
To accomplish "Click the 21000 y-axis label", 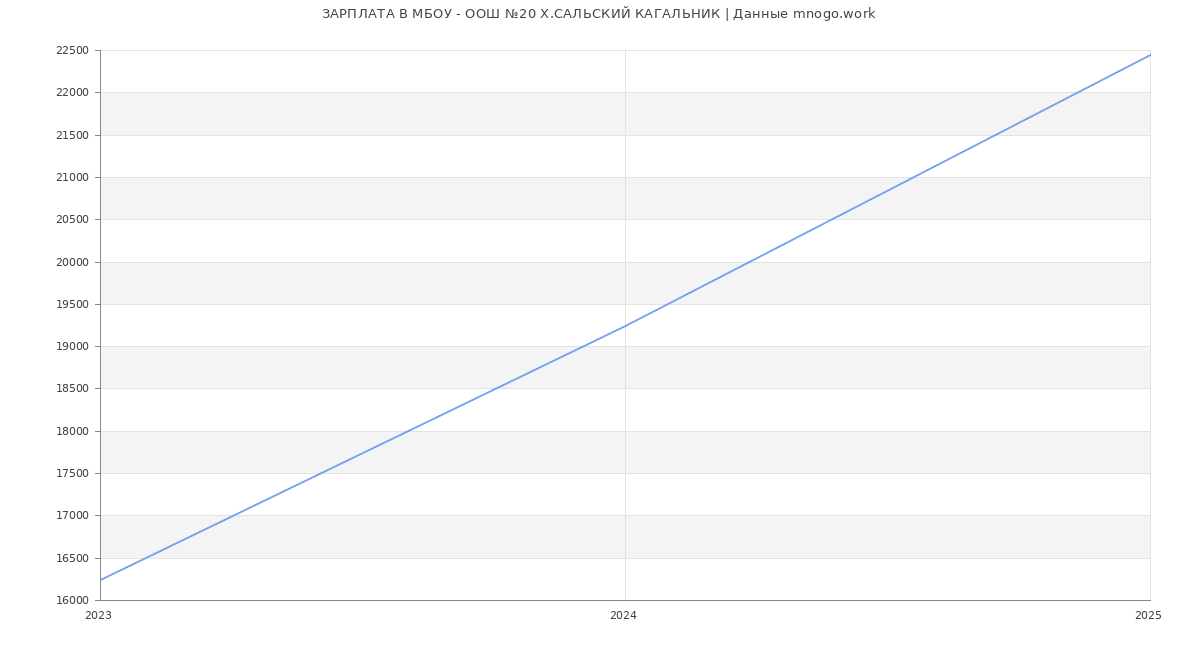I will (72, 178).
